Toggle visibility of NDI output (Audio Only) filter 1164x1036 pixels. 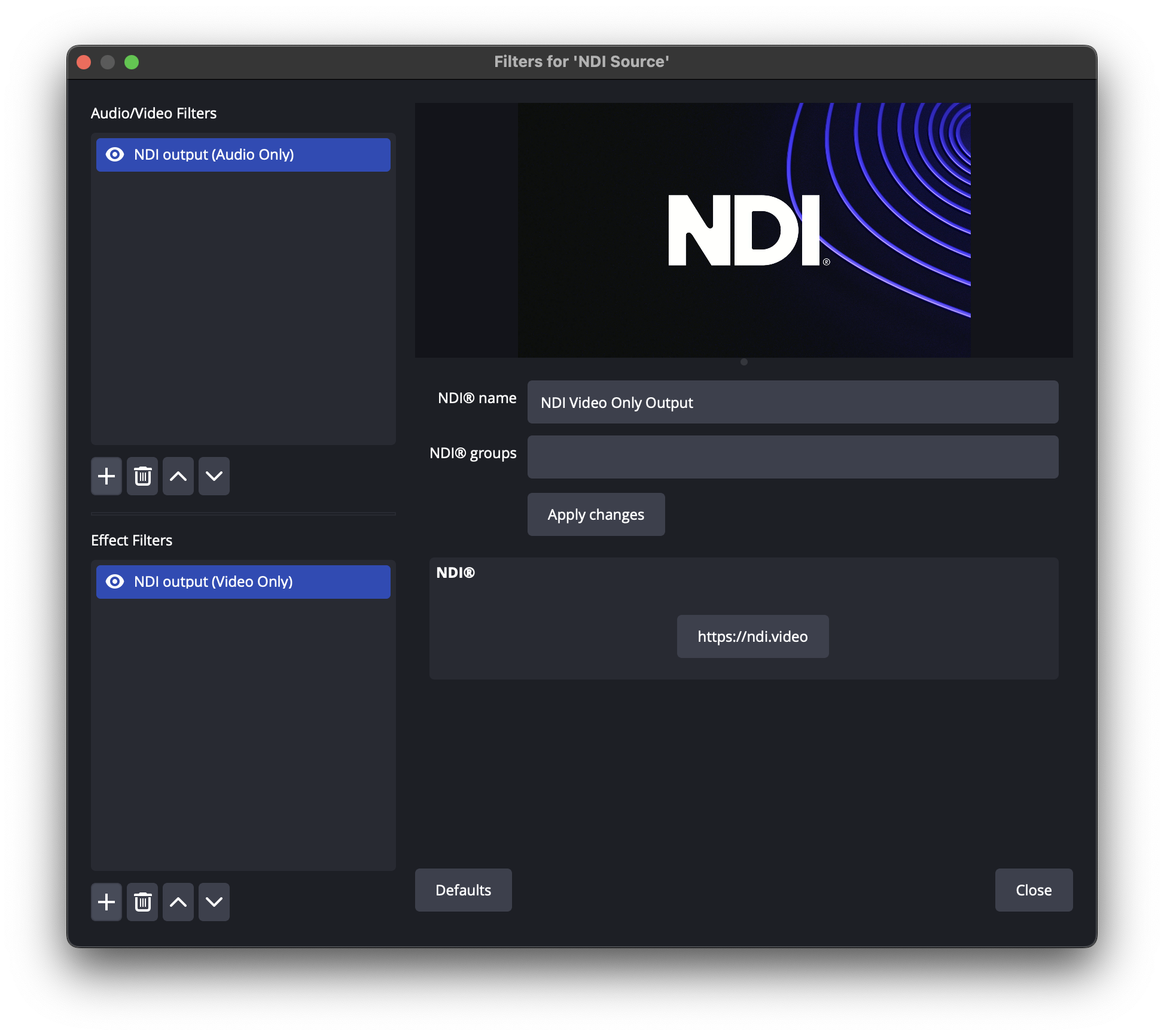click(x=115, y=155)
